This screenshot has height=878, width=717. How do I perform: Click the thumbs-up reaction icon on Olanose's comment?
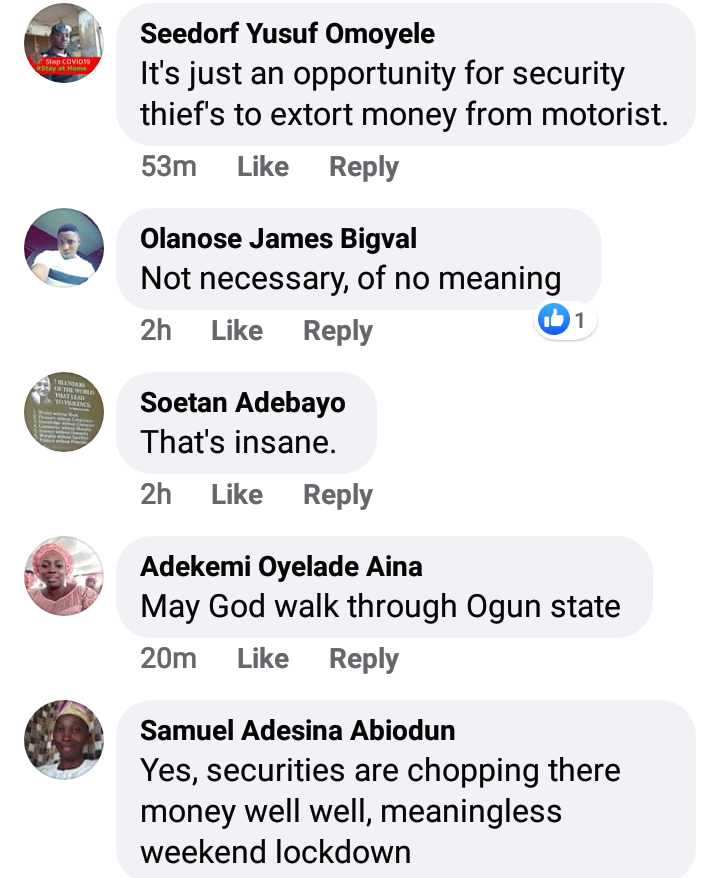tap(553, 320)
